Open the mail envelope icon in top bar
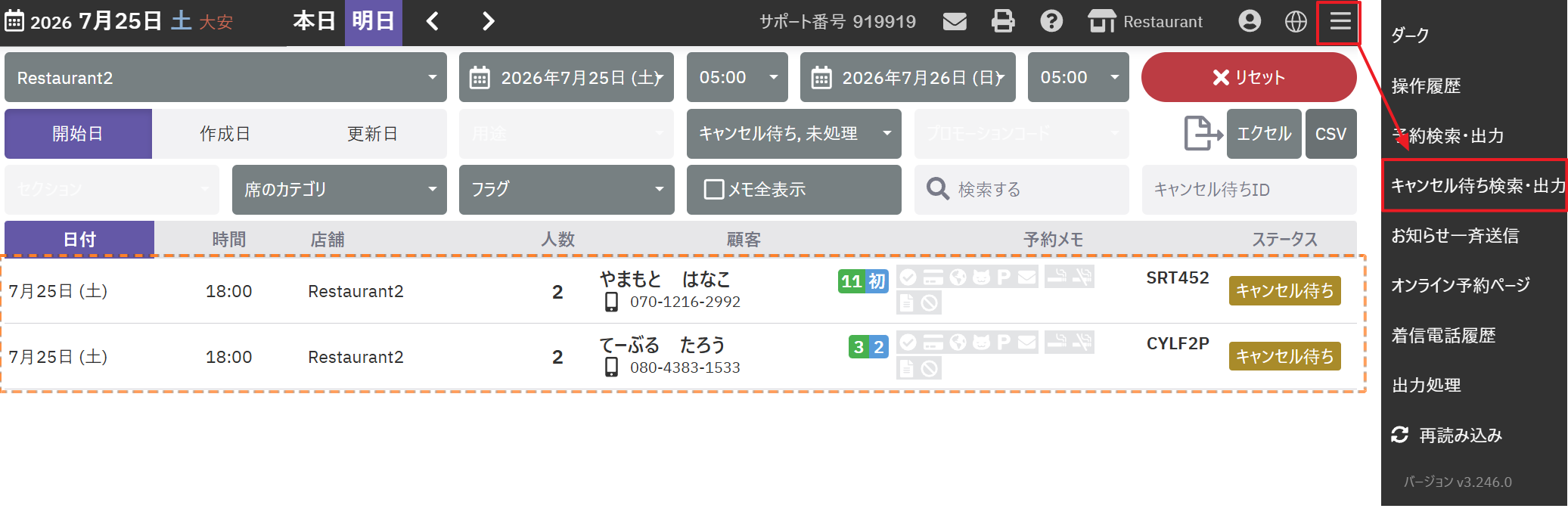 (955, 21)
